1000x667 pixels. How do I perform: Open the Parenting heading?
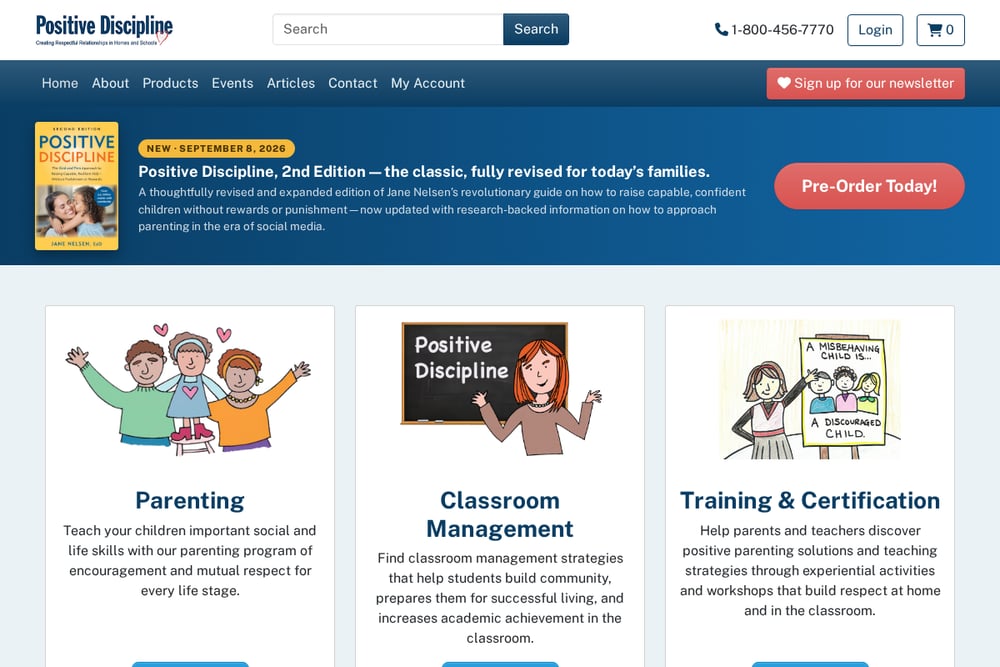coord(190,501)
